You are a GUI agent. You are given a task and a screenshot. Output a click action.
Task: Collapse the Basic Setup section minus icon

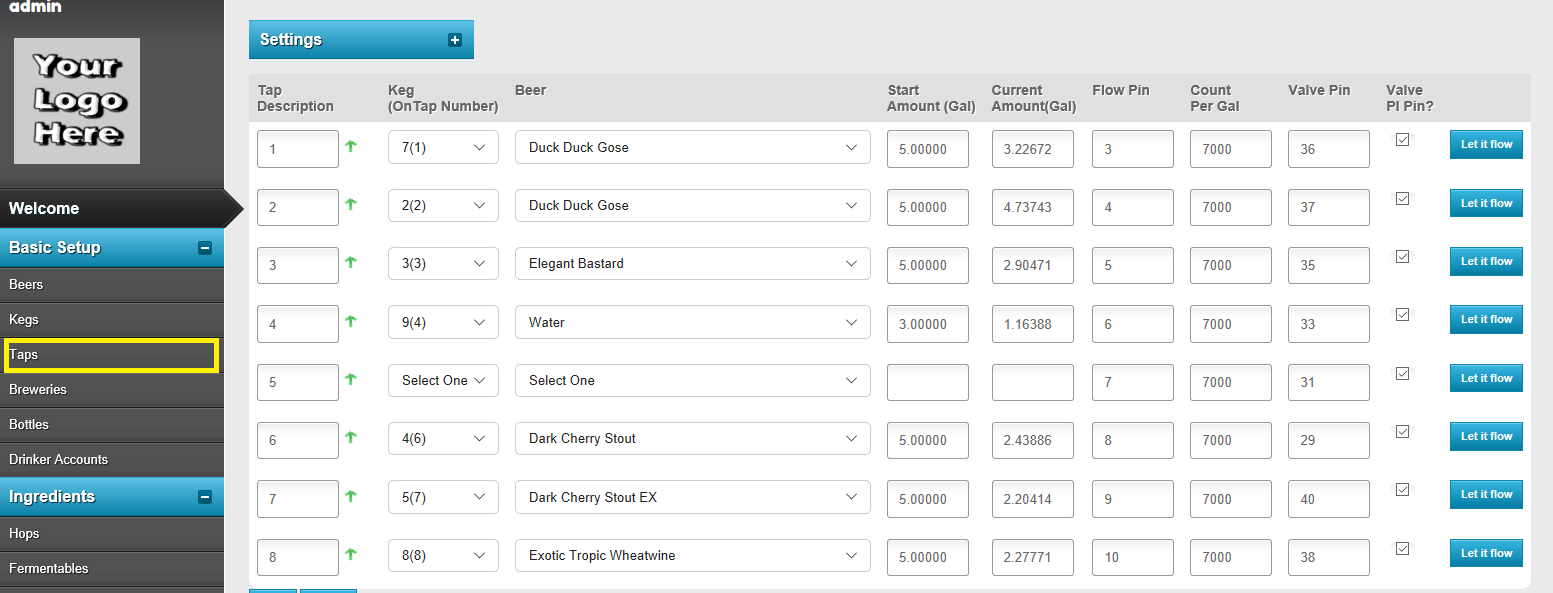pyautogui.click(x=205, y=248)
